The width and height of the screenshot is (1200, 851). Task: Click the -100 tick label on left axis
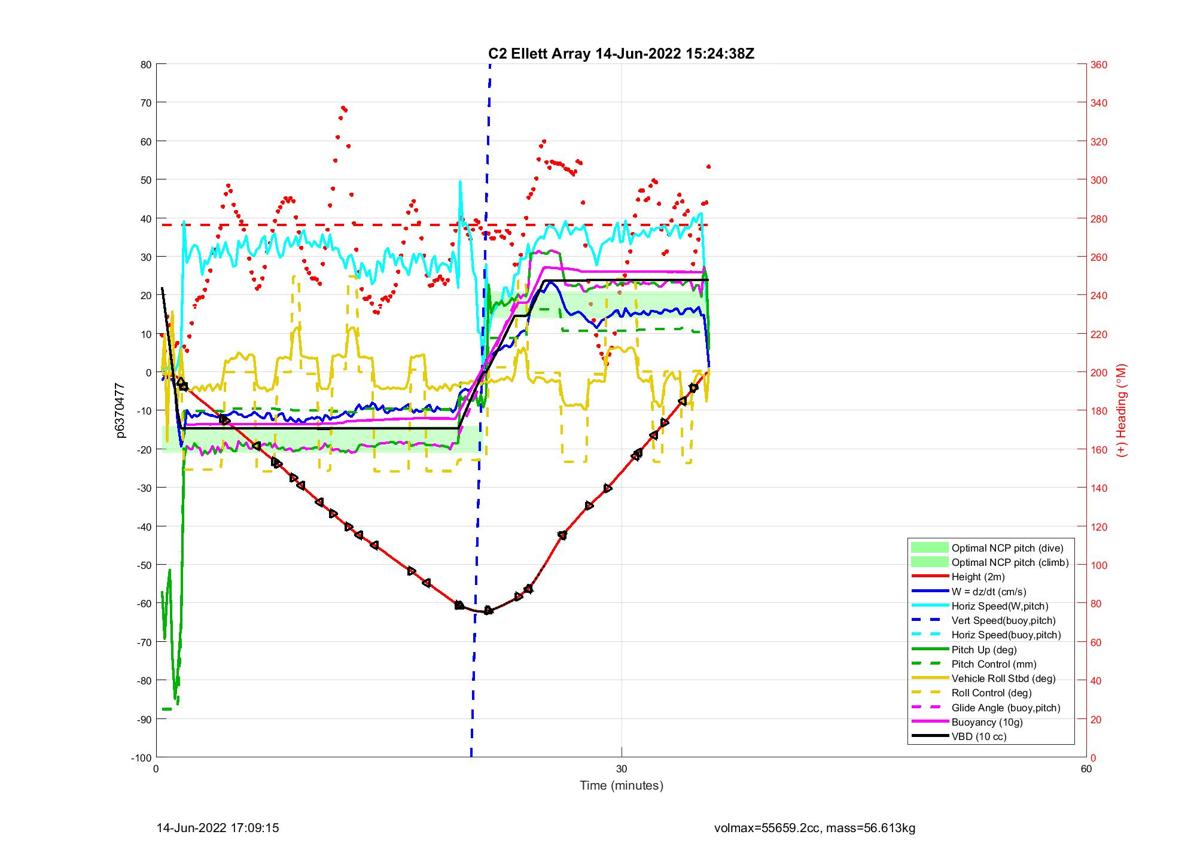coord(140,758)
